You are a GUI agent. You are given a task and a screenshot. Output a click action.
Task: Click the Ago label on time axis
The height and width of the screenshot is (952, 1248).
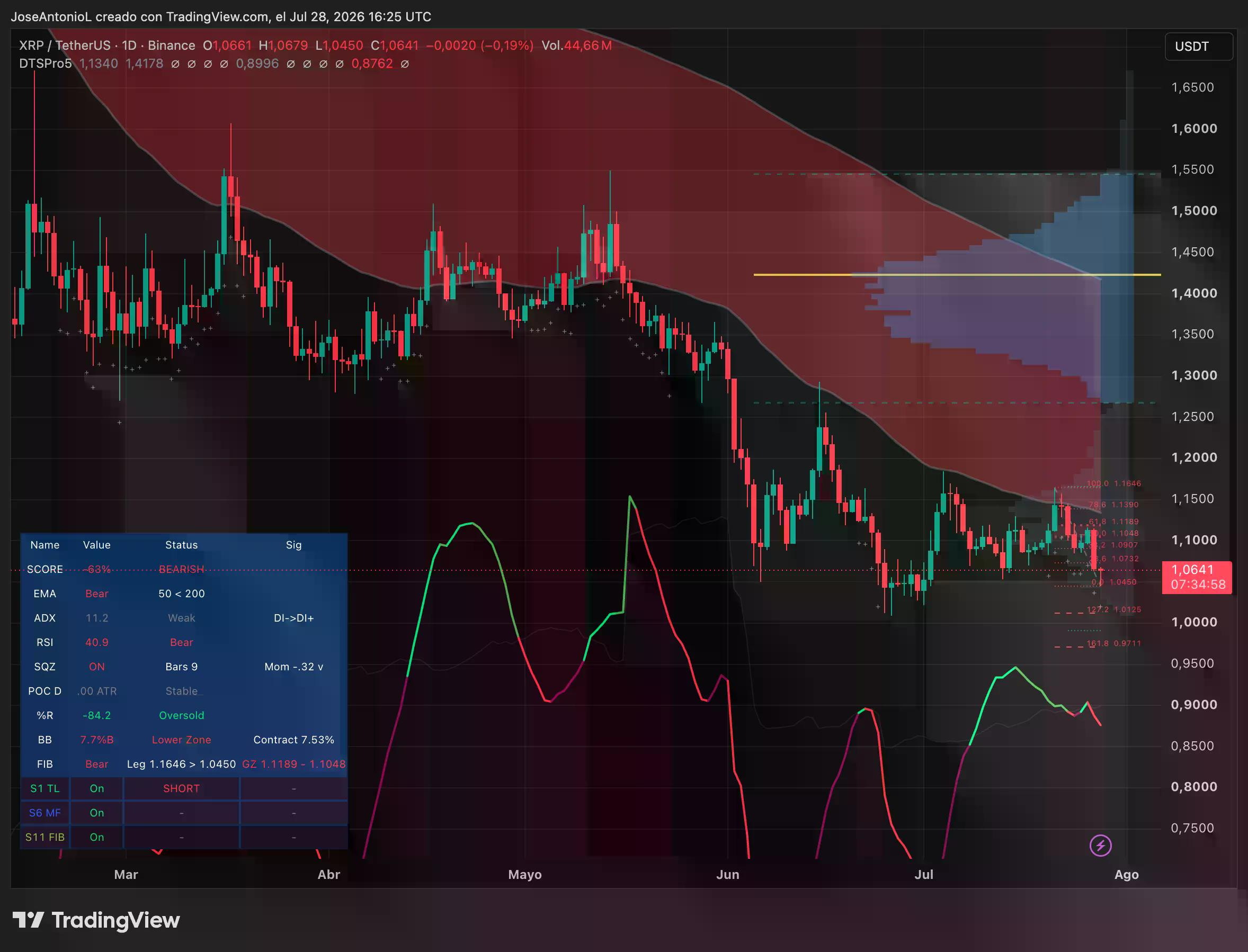(1127, 874)
